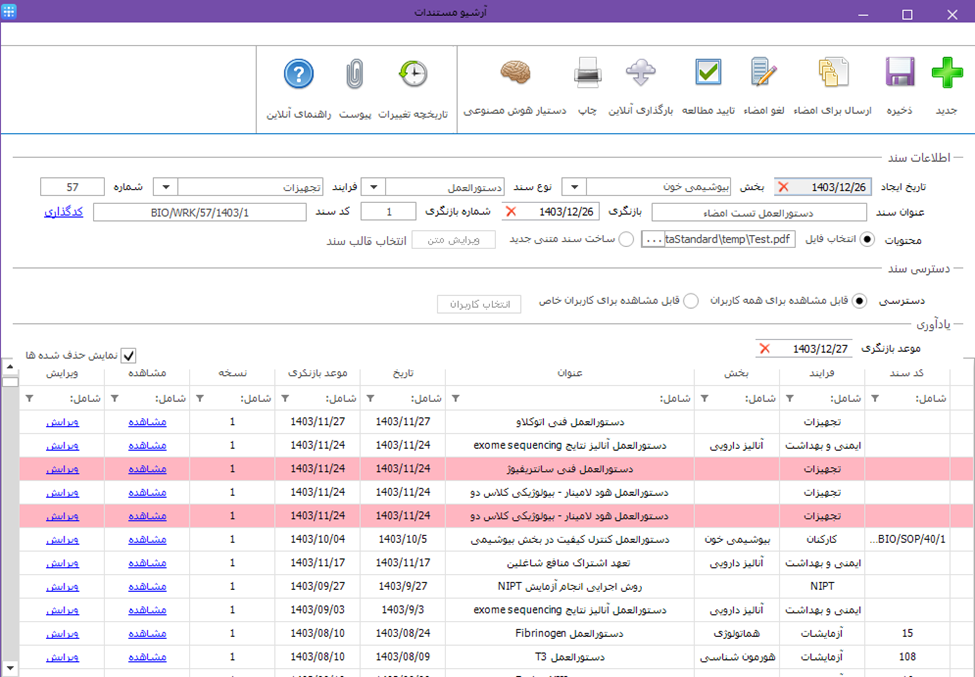Screen dimensions: 975x677
Task: Save the document with the floppy disk icon
Action: pyautogui.click(x=899, y=73)
